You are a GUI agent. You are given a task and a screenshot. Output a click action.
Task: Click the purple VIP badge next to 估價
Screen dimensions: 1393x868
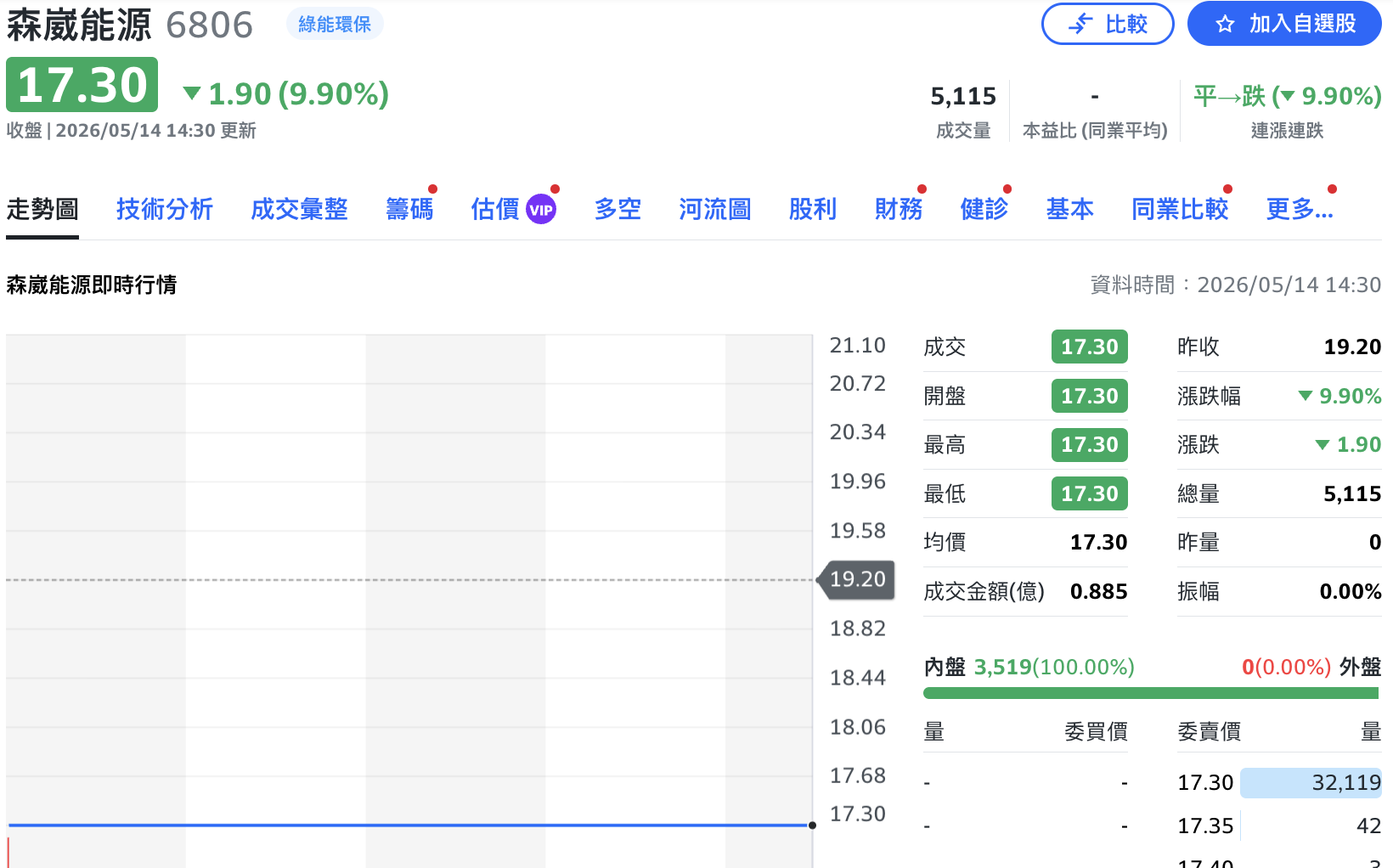point(541,209)
